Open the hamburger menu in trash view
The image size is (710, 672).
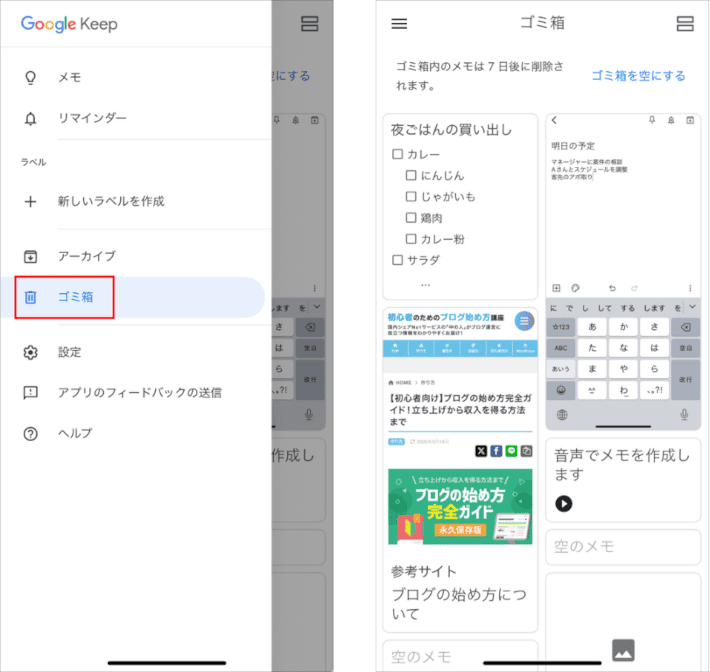point(399,24)
